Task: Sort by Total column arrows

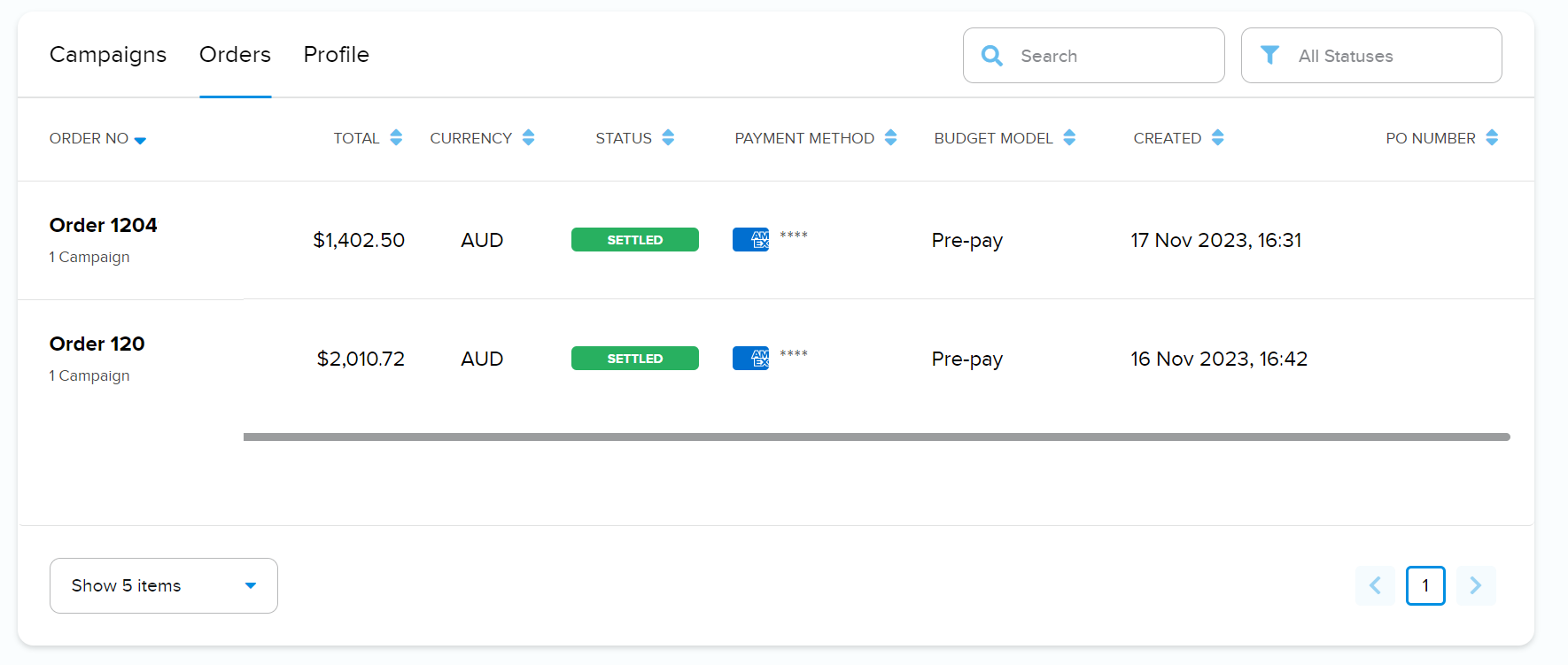Action: (396, 137)
